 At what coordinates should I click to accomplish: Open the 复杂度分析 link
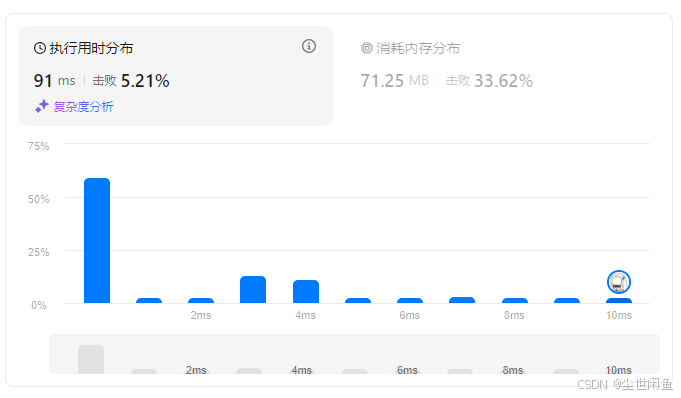83,106
